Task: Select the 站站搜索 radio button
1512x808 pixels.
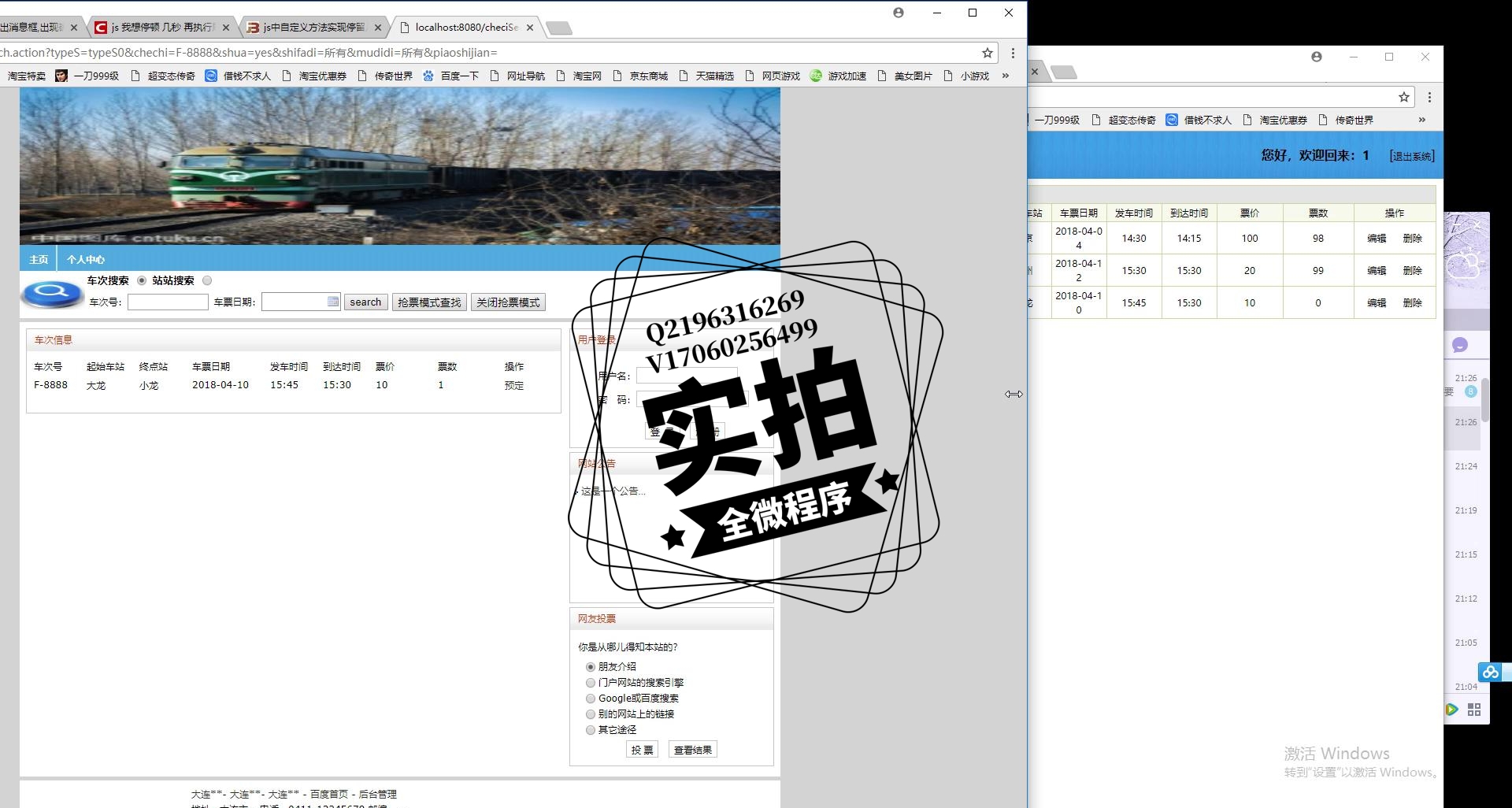Action: click(x=207, y=280)
